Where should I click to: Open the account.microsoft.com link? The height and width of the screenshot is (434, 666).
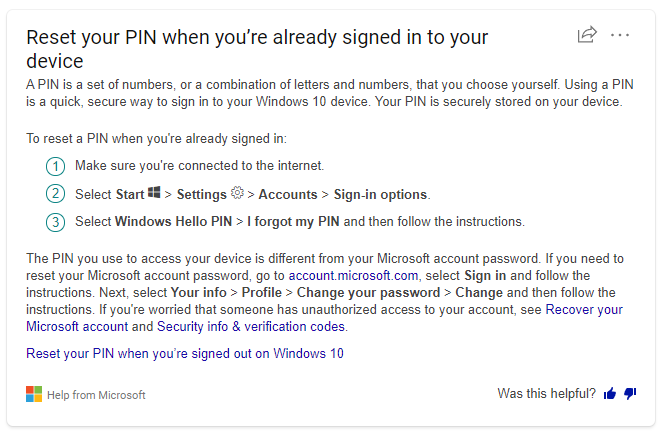tap(353, 276)
